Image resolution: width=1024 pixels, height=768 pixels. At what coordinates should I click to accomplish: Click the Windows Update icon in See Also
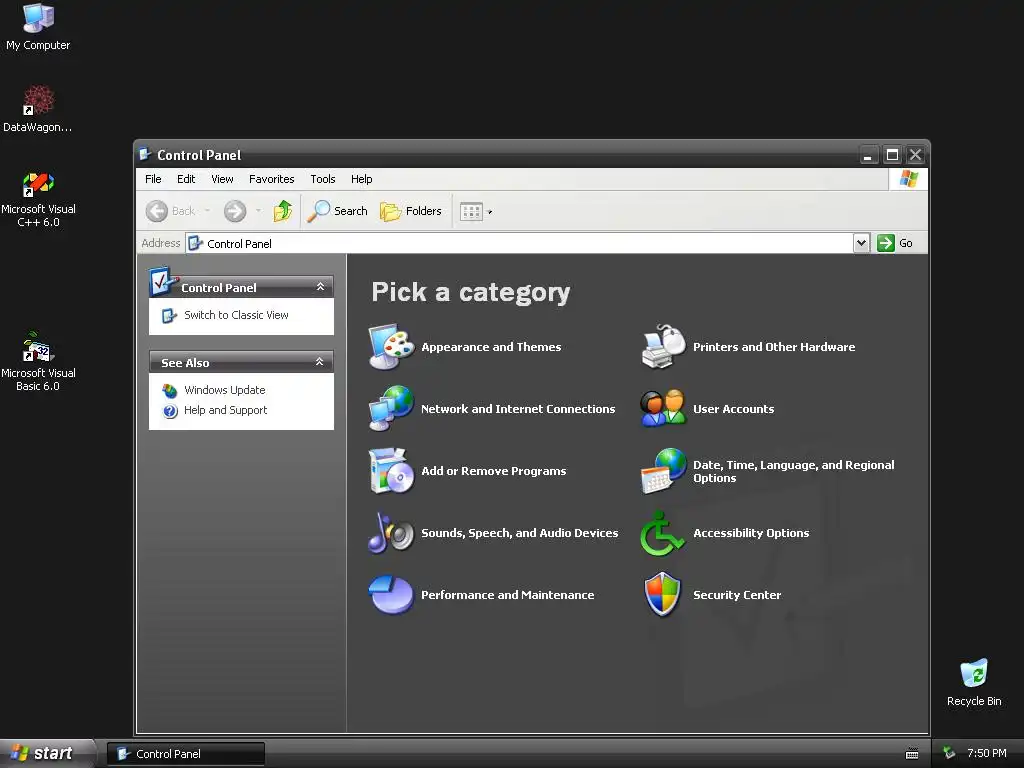pos(170,391)
